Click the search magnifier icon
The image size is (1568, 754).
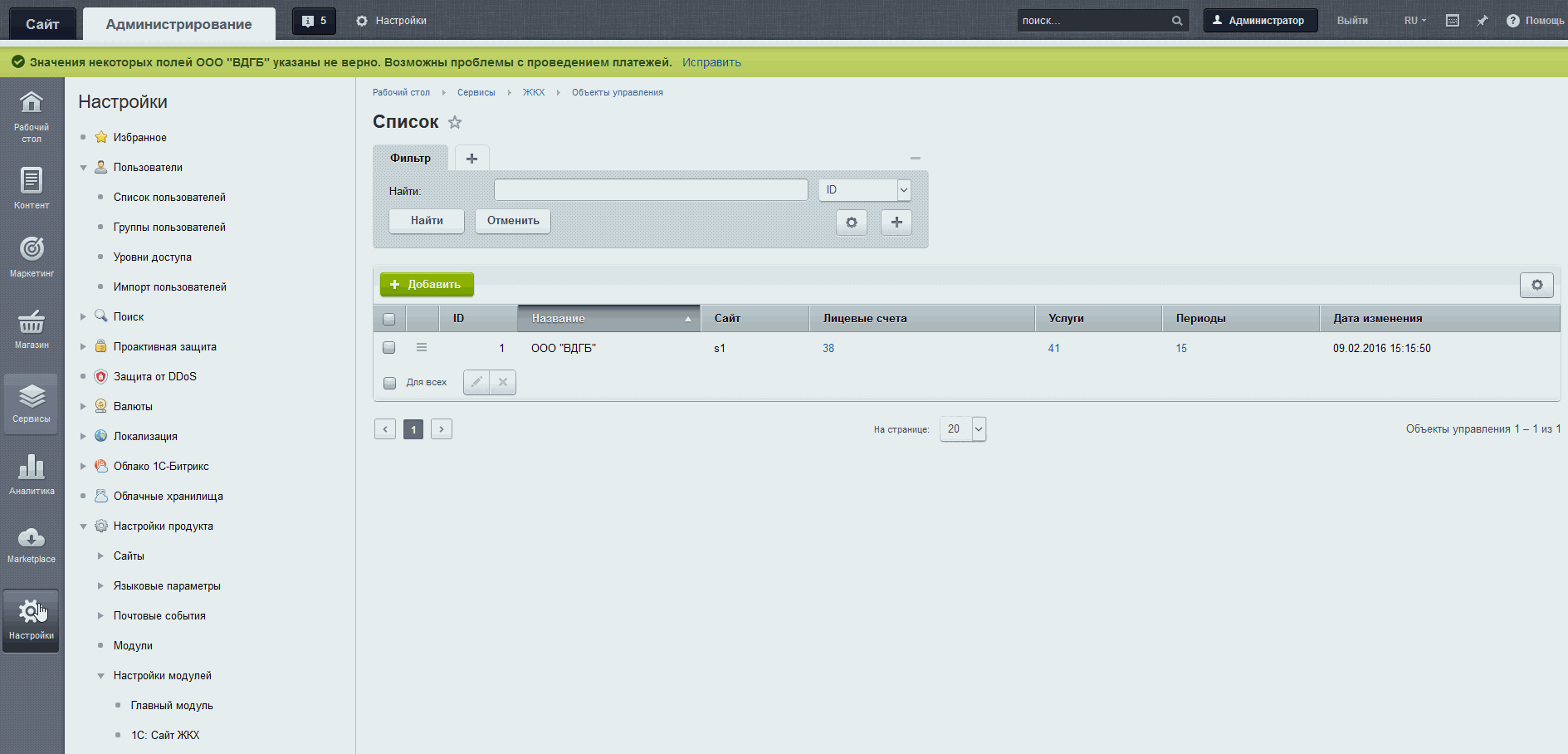[1177, 21]
